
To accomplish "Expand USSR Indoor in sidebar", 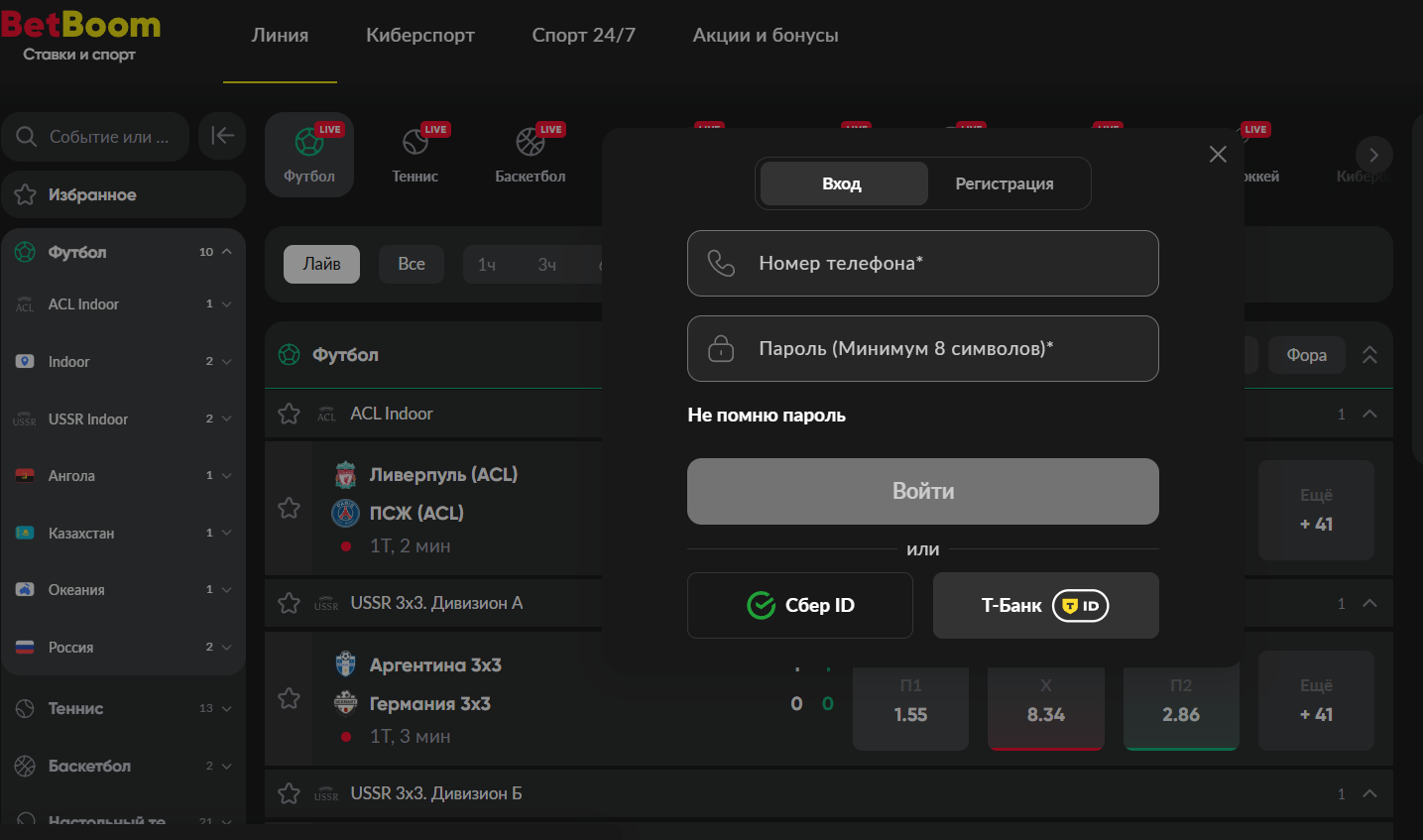I will [227, 419].
